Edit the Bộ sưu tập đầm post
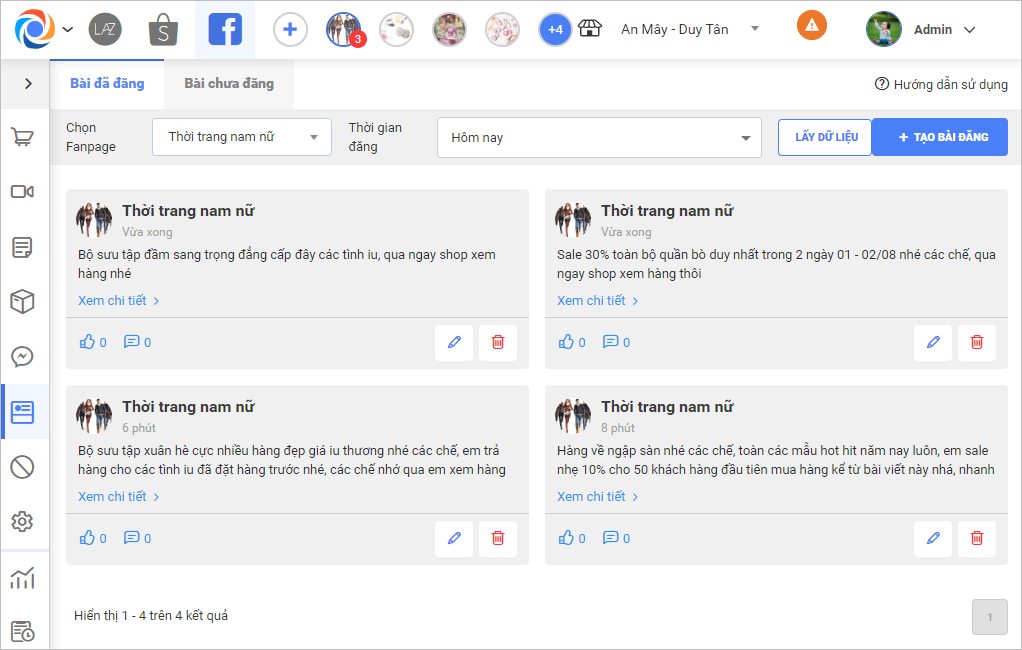This screenshot has height=650, width=1022. coord(454,343)
